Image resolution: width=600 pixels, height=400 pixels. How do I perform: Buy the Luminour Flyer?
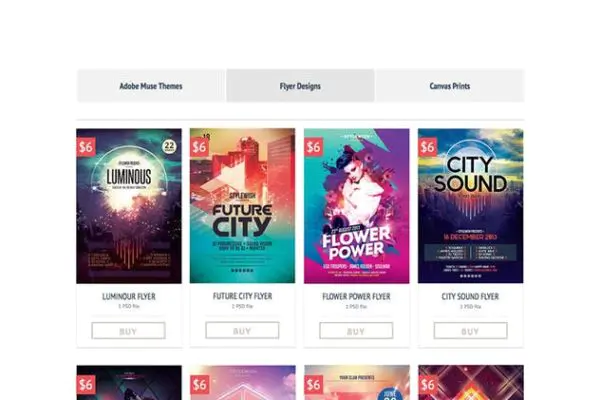coord(129,331)
